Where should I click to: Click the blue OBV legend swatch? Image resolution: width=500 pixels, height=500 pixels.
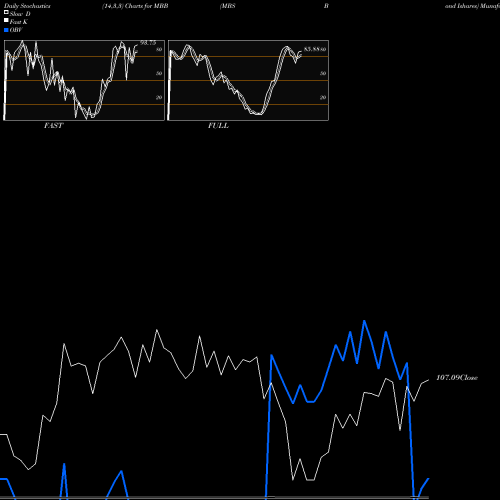[x=6, y=30]
